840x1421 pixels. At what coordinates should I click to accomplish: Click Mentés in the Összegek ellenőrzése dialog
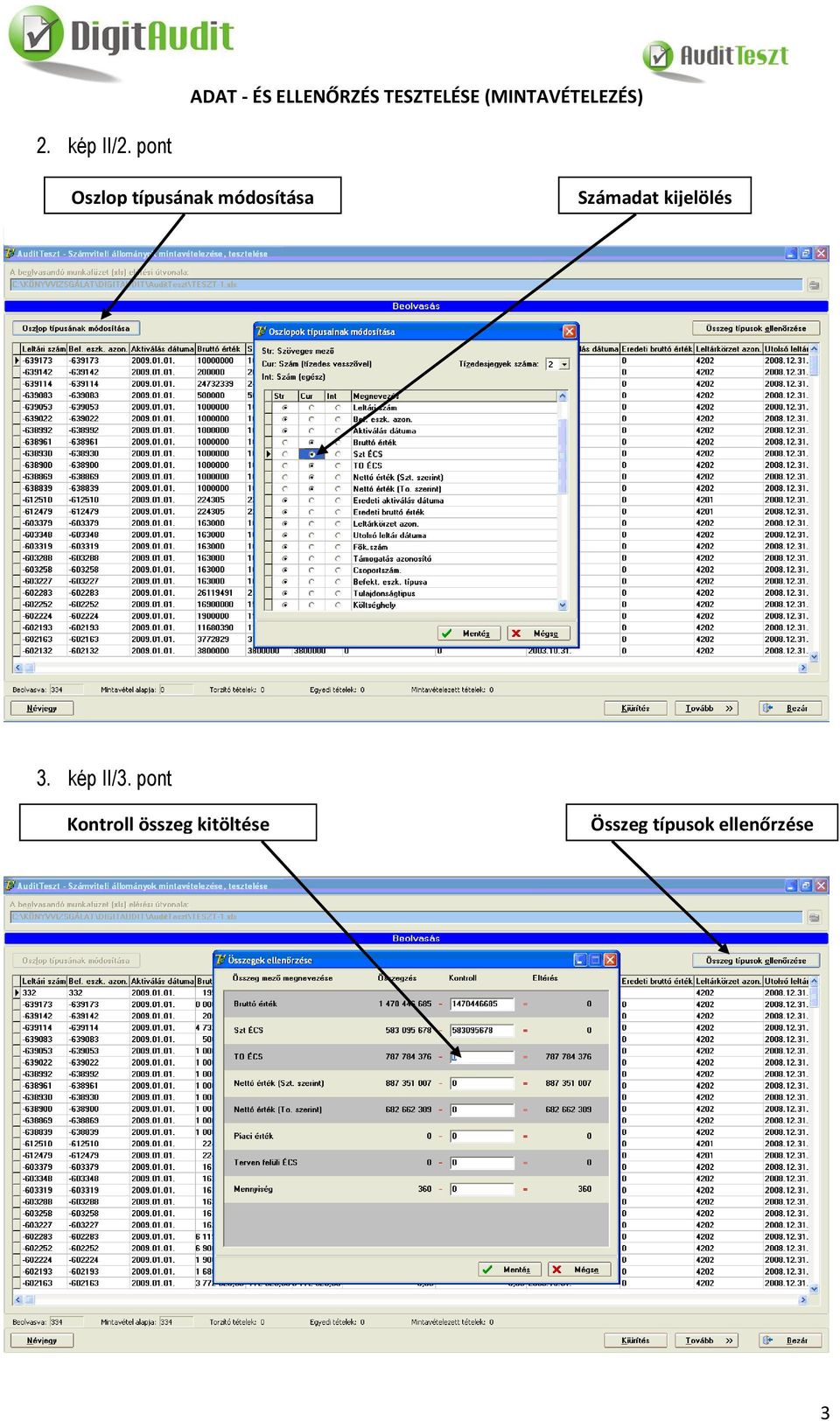[x=509, y=1270]
